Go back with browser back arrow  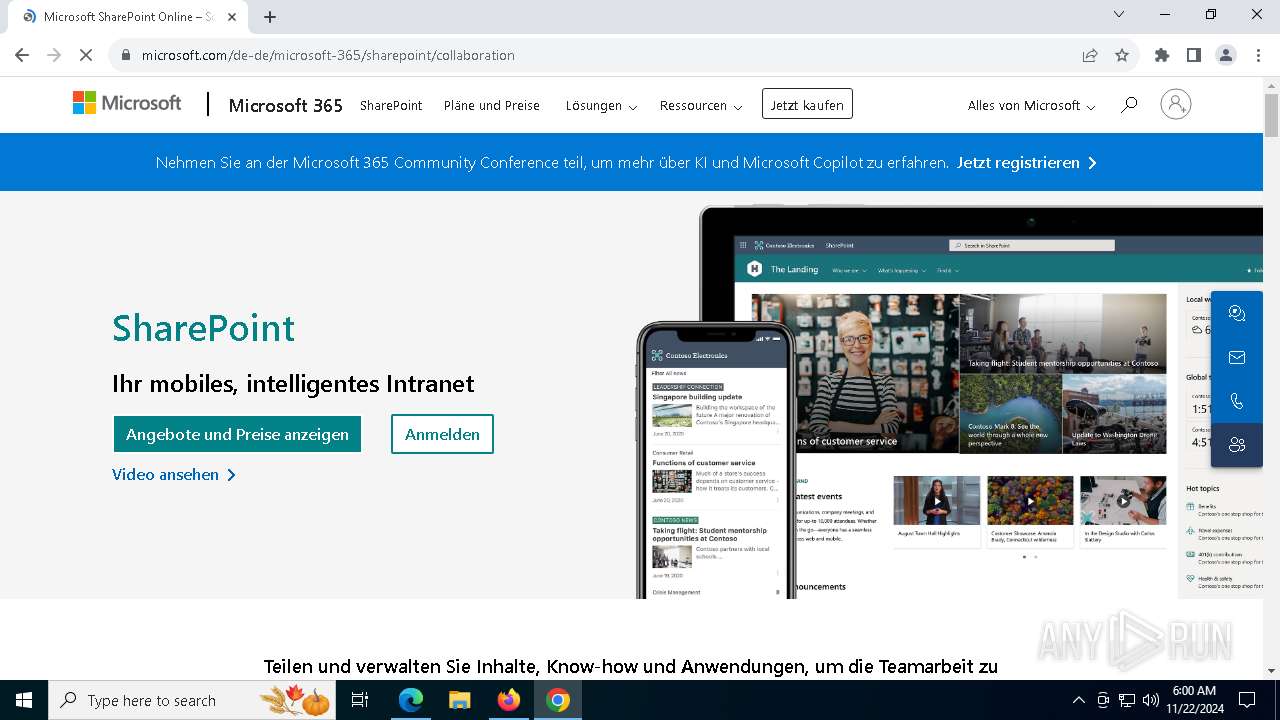(22, 55)
